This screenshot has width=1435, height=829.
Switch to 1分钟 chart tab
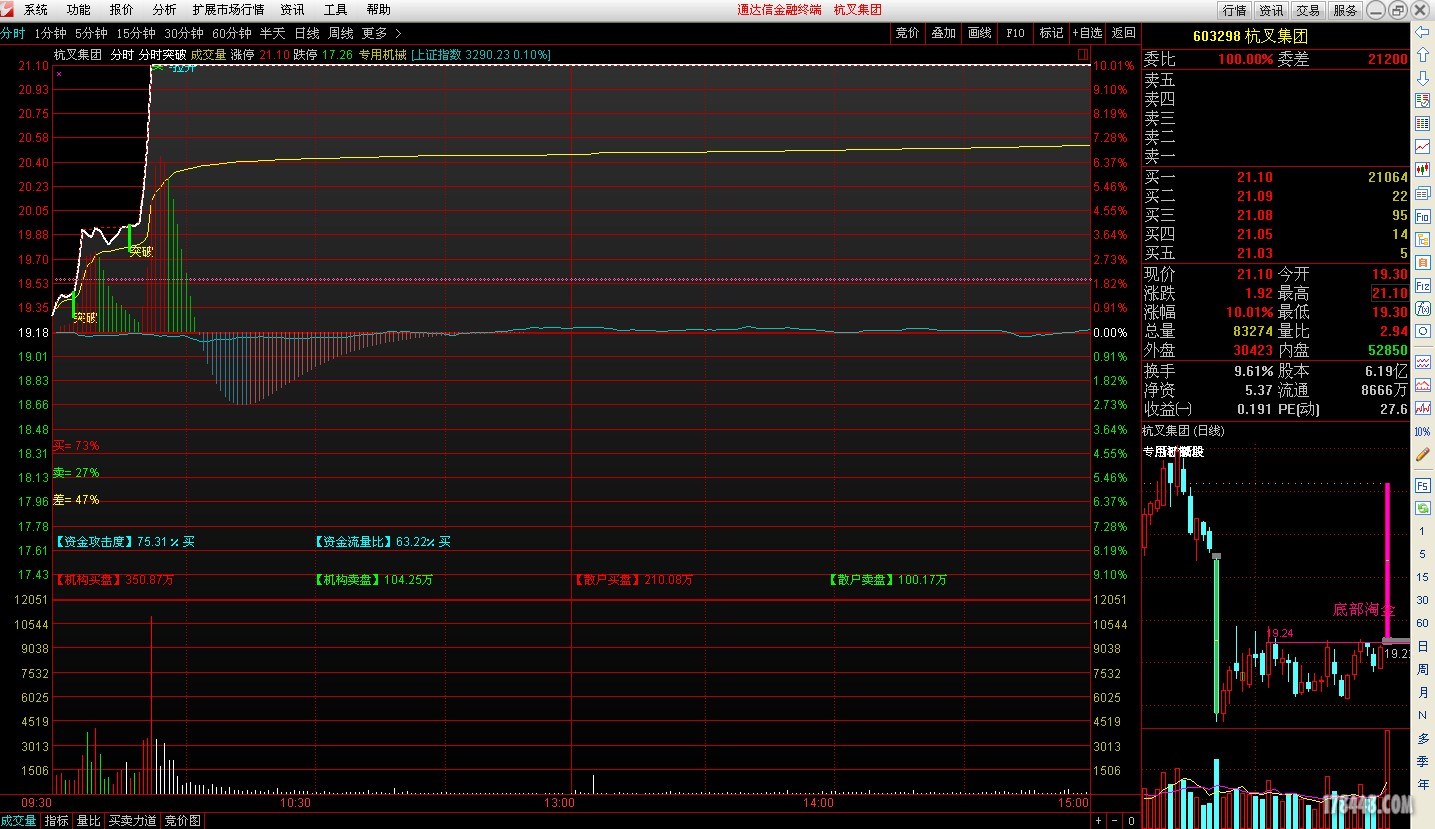click(50, 33)
